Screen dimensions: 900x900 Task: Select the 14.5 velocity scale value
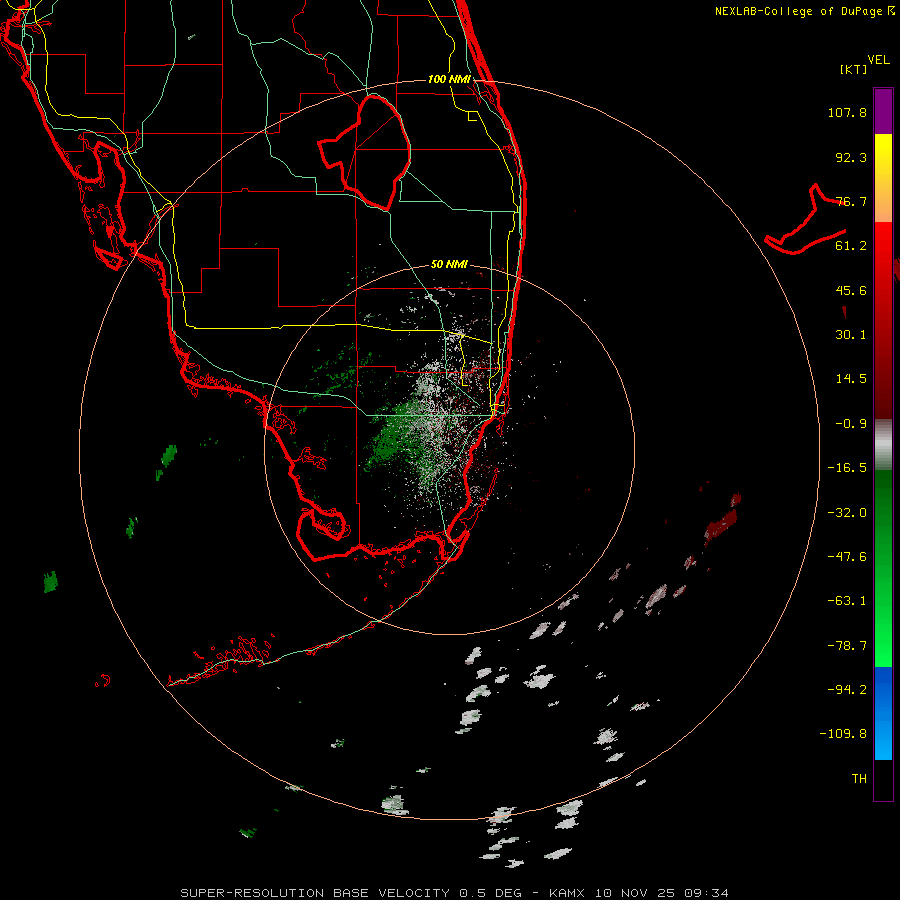point(851,379)
